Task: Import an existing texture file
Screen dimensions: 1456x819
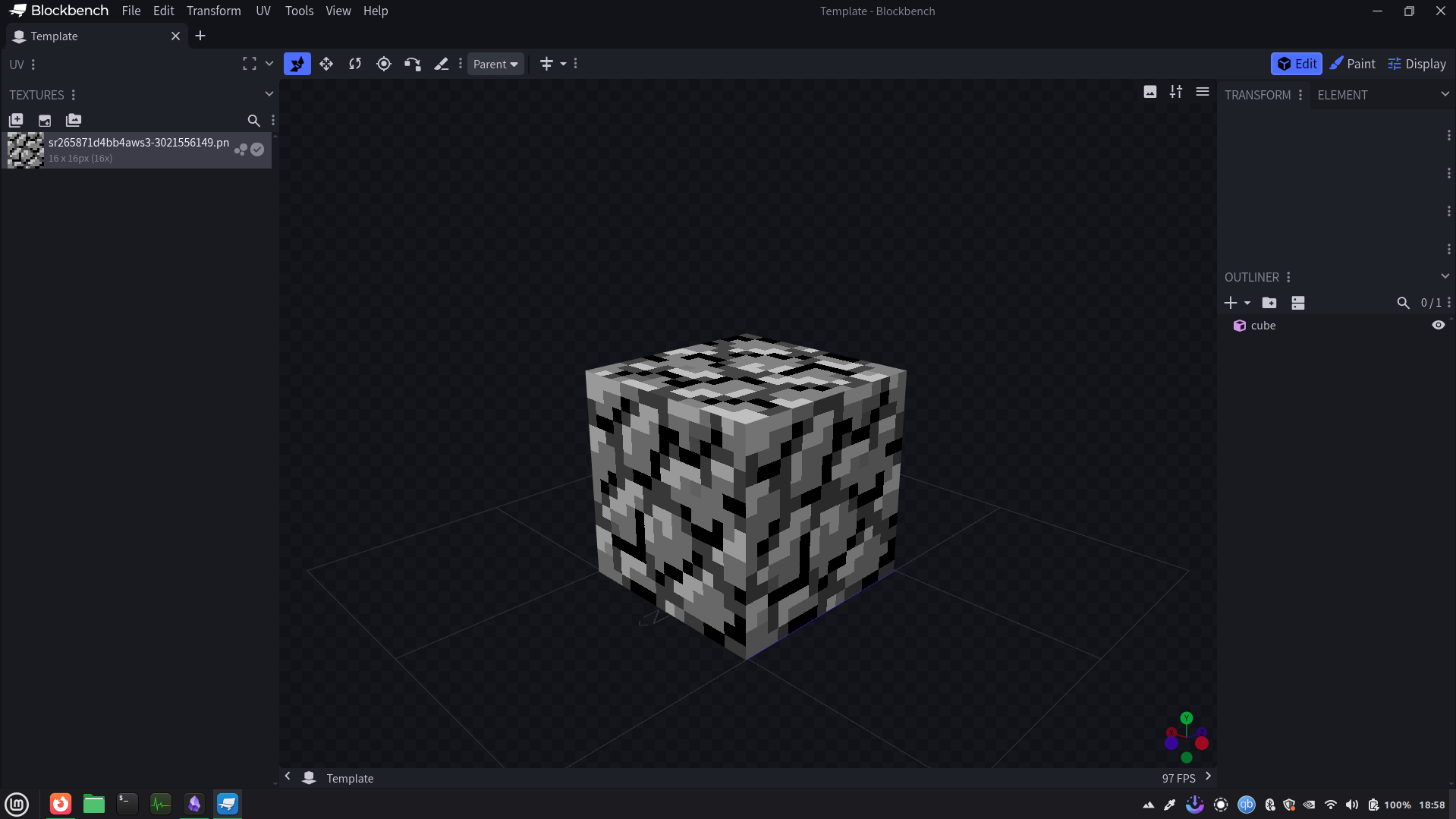Action: pos(44,120)
